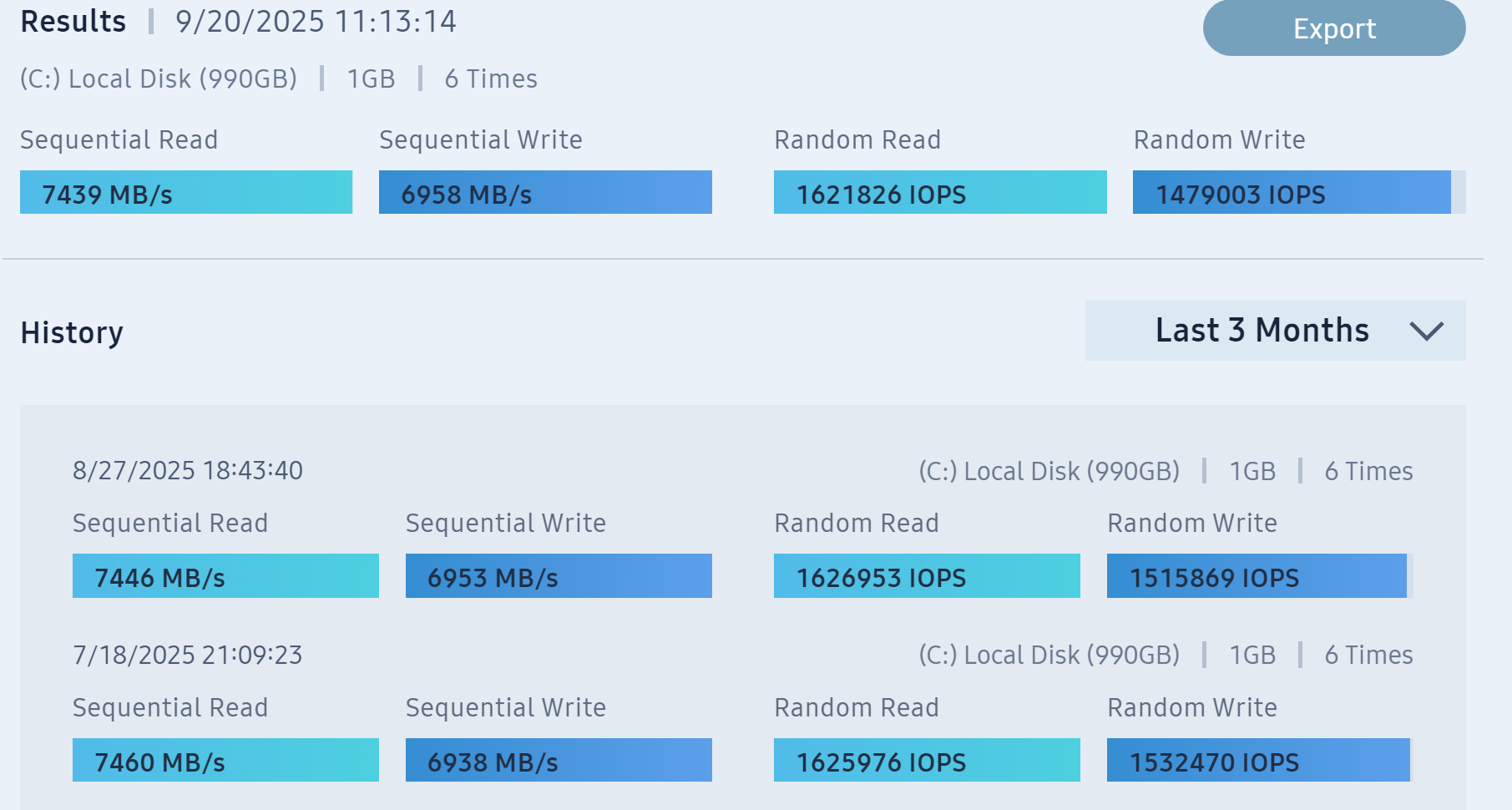Click the 1479003 IOPS Random Write bar

point(1292,193)
